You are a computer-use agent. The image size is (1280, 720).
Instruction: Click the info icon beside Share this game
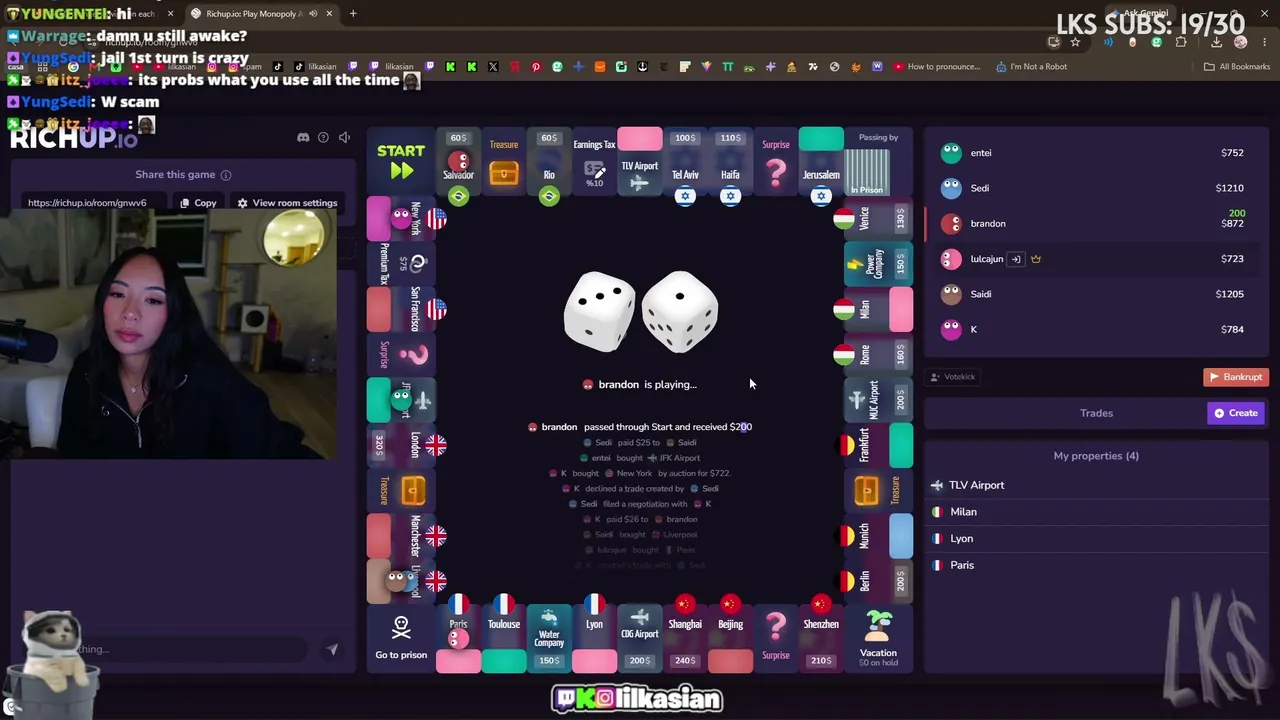(226, 175)
